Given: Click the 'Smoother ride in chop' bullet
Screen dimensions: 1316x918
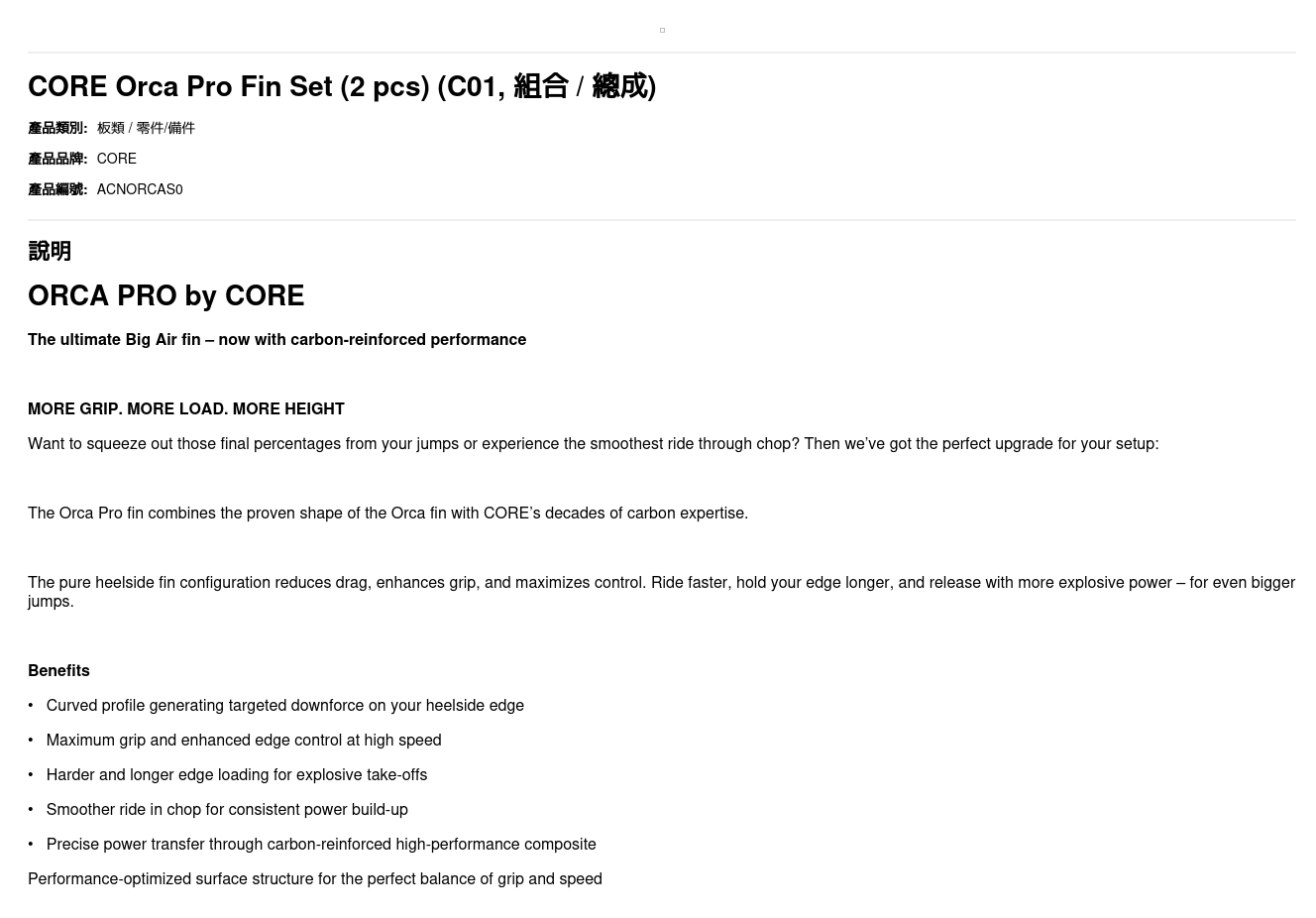Looking at the screenshot, I should 227,809.
